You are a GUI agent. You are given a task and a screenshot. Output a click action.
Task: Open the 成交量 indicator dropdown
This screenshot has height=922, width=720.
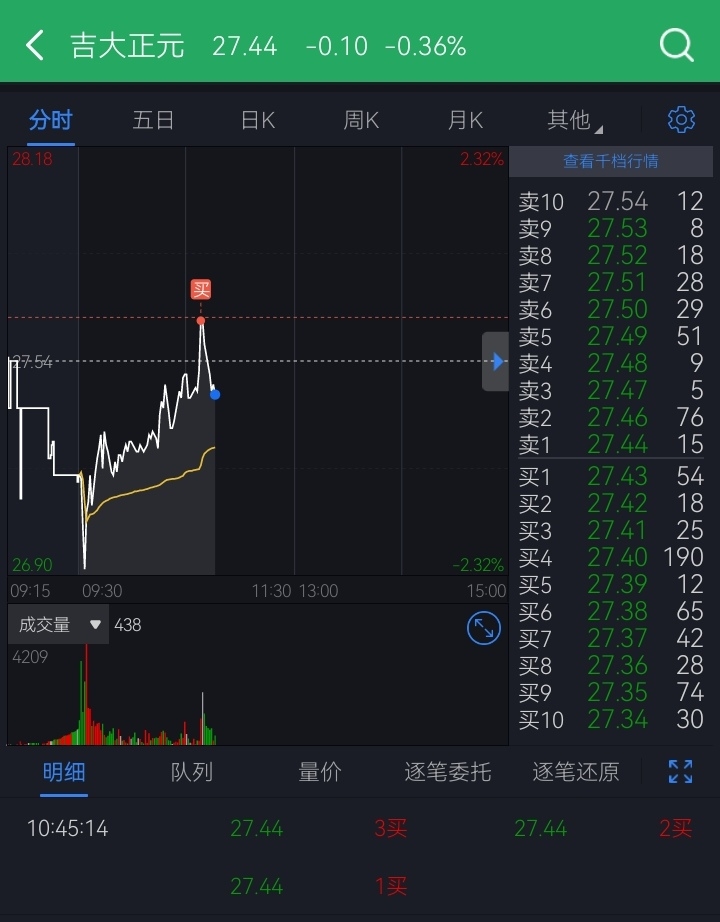pyautogui.click(x=58, y=624)
